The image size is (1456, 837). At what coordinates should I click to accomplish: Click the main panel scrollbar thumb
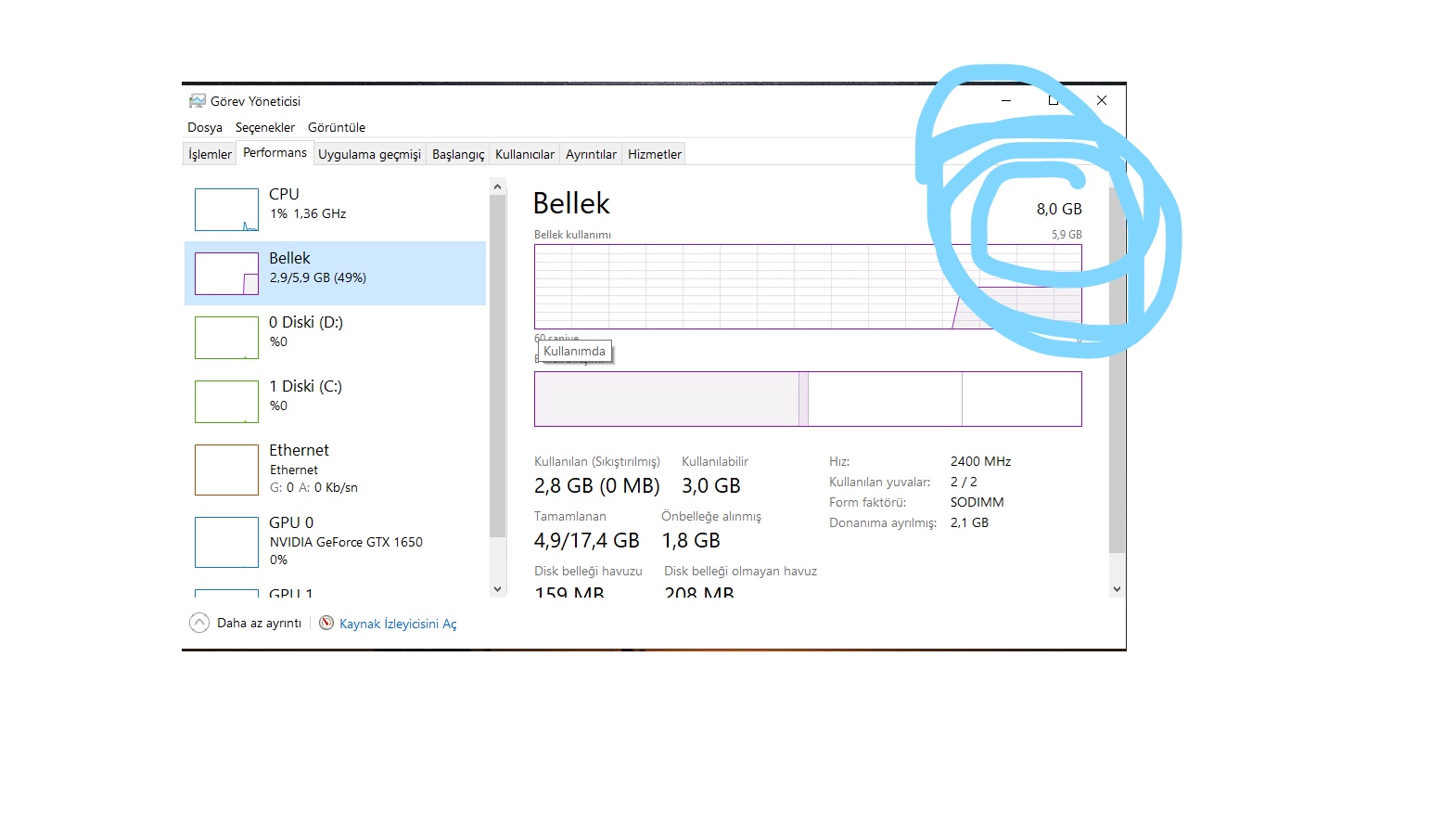point(1117,371)
